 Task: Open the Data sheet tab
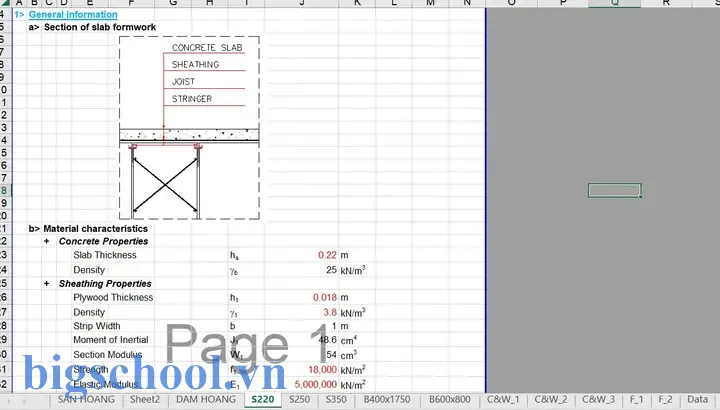(x=698, y=399)
